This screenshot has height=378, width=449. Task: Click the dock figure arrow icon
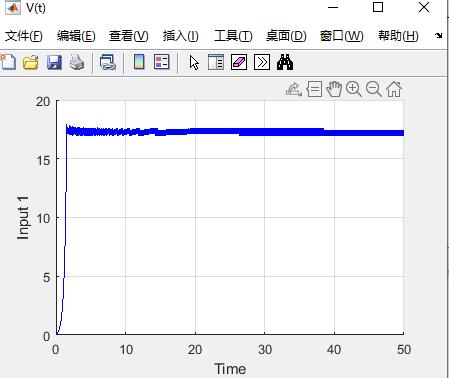(x=439, y=35)
